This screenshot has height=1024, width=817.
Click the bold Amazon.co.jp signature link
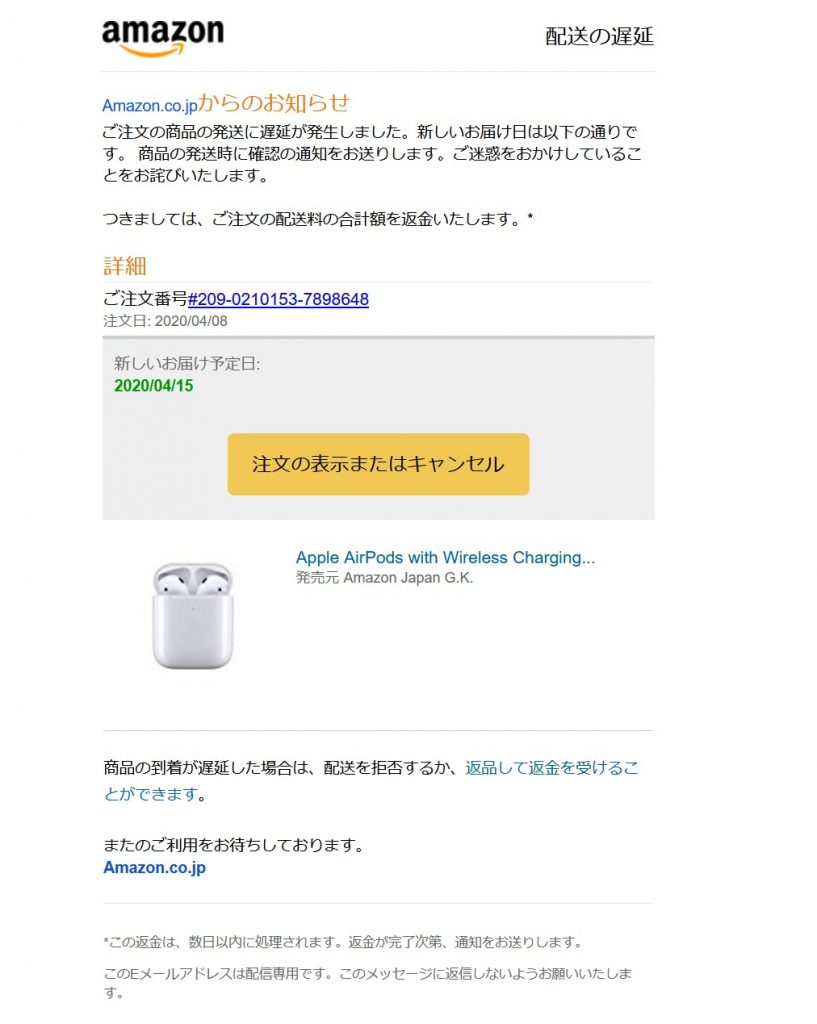point(154,868)
